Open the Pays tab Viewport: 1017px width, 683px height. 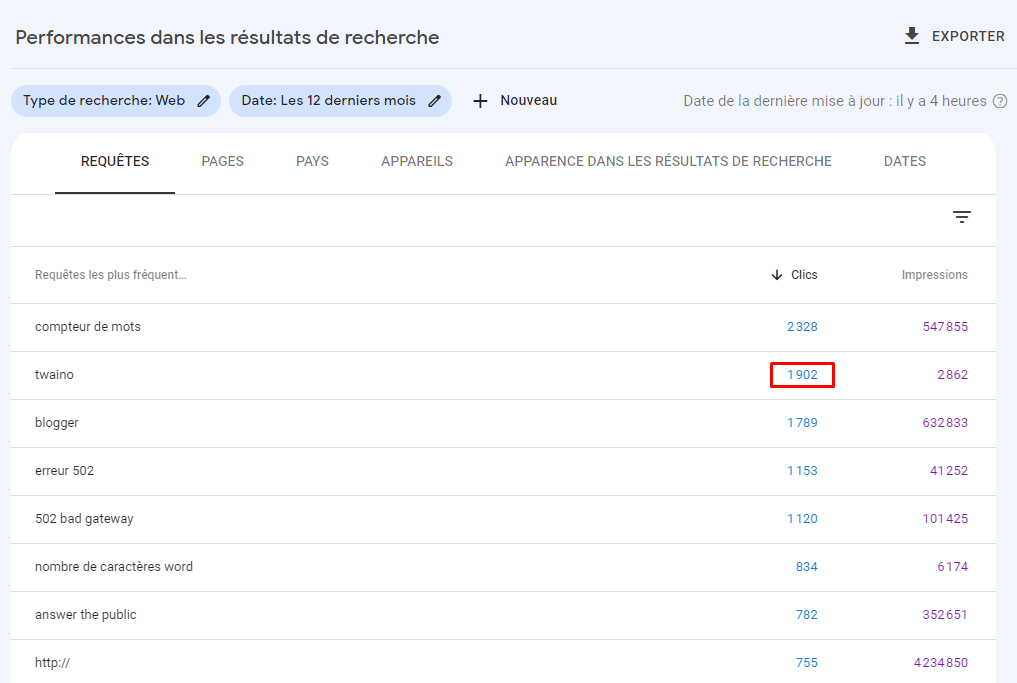click(312, 161)
